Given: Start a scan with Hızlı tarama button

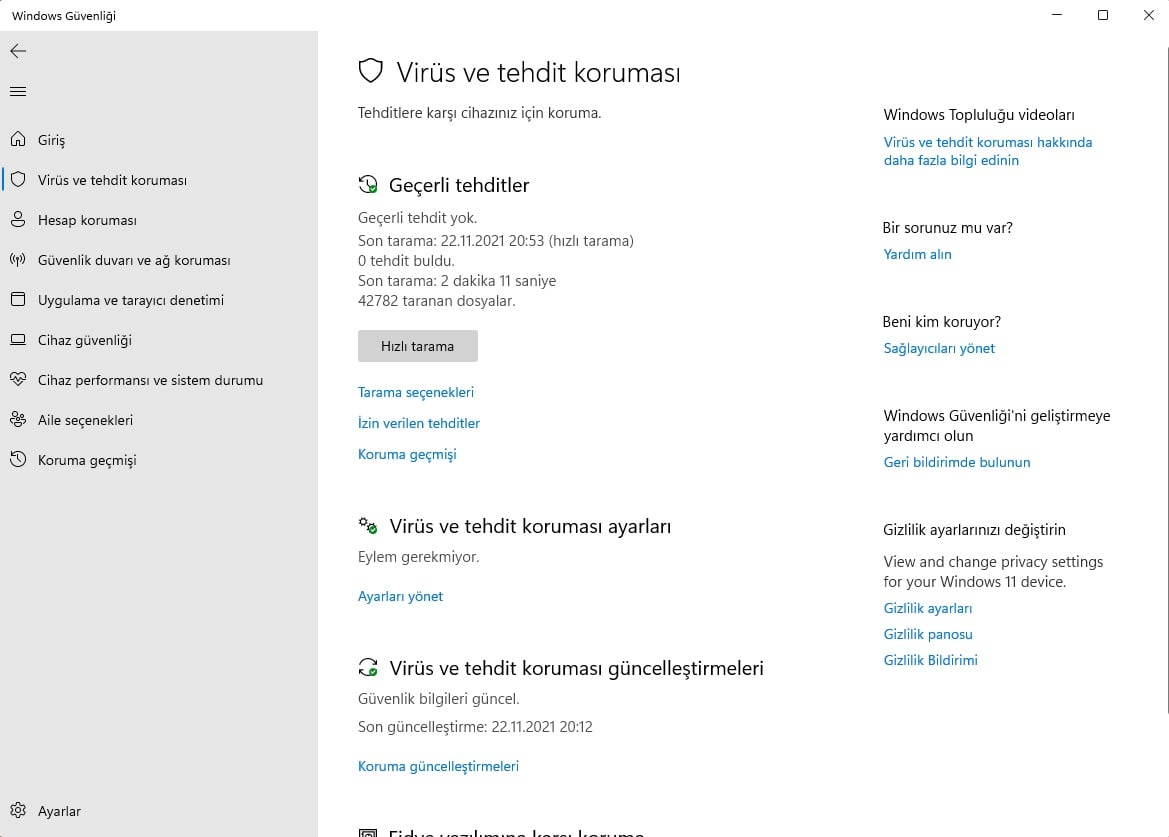Looking at the screenshot, I should 418,346.
